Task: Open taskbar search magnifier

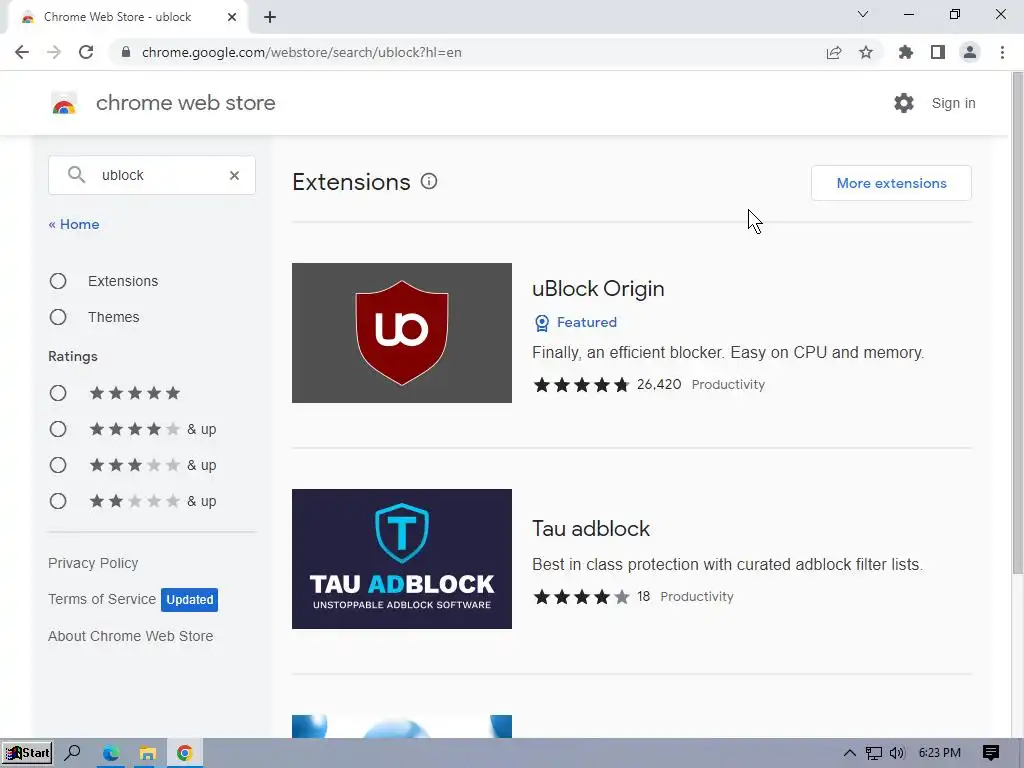Action: coord(72,753)
